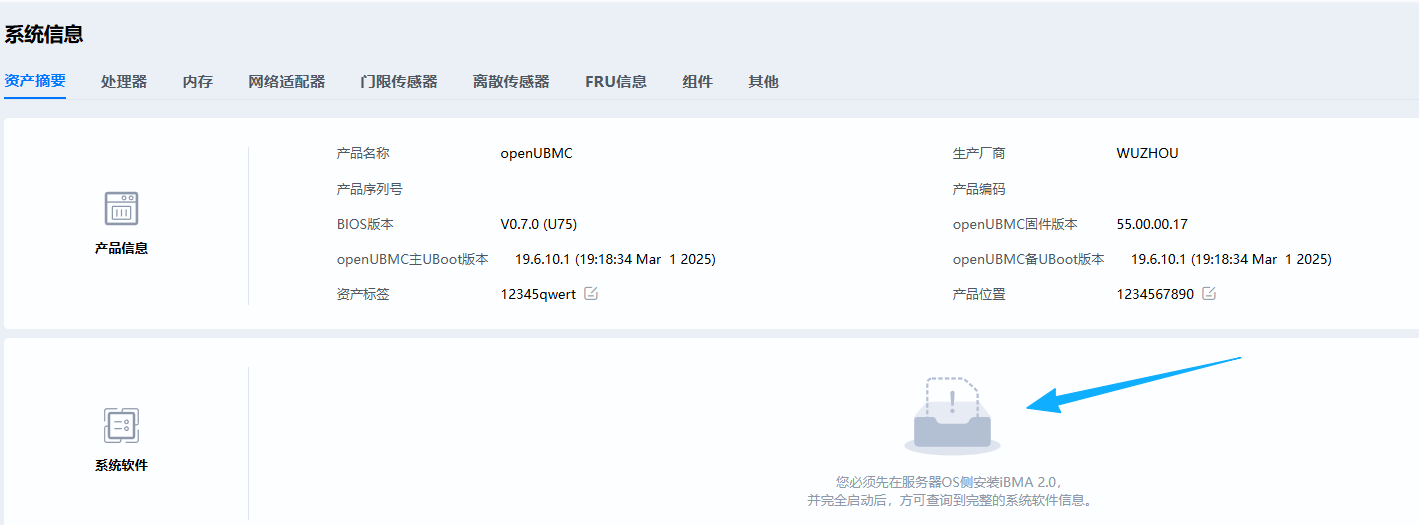1419x525 pixels.
Task: Click the manufacturer value WUZHOU
Action: [x=1147, y=153]
